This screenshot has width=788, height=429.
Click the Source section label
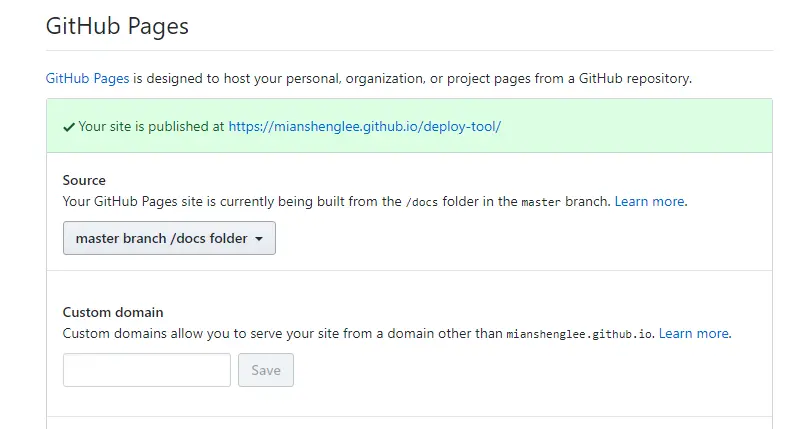click(x=84, y=180)
